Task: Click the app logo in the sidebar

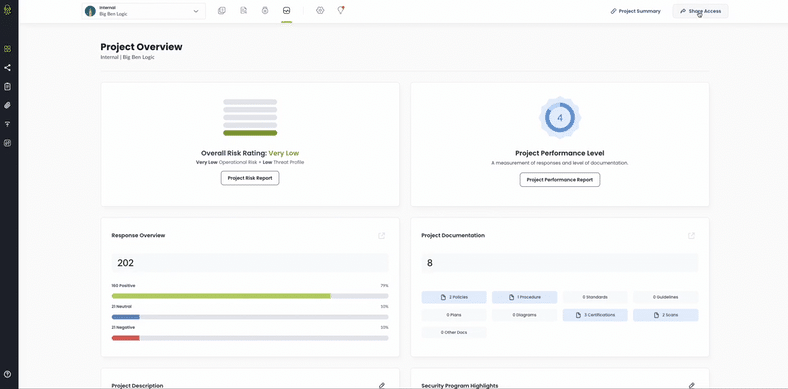Action: pyautogui.click(x=7, y=10)
